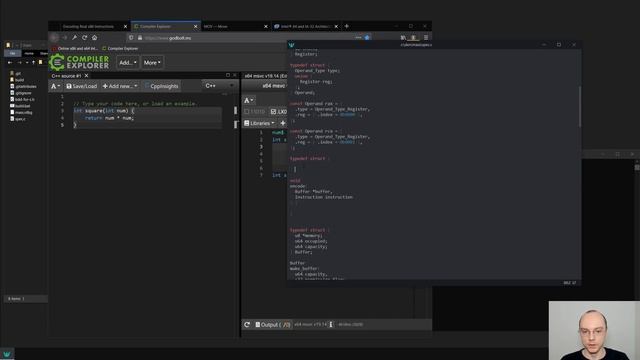Open a new browser tab
640x360 pixels.
[347, 26]
